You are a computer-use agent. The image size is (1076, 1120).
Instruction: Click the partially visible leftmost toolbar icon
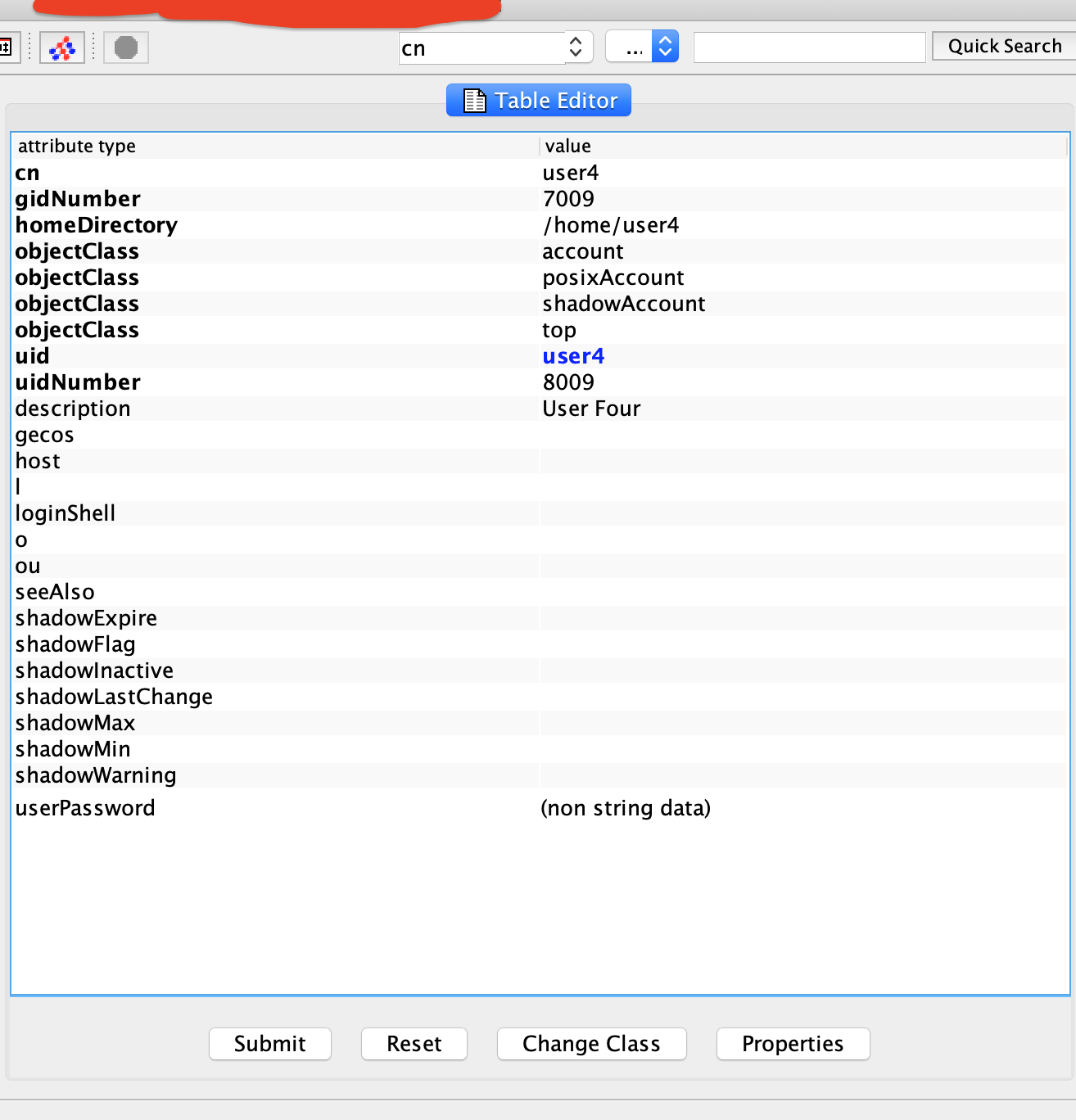(7, 48)
